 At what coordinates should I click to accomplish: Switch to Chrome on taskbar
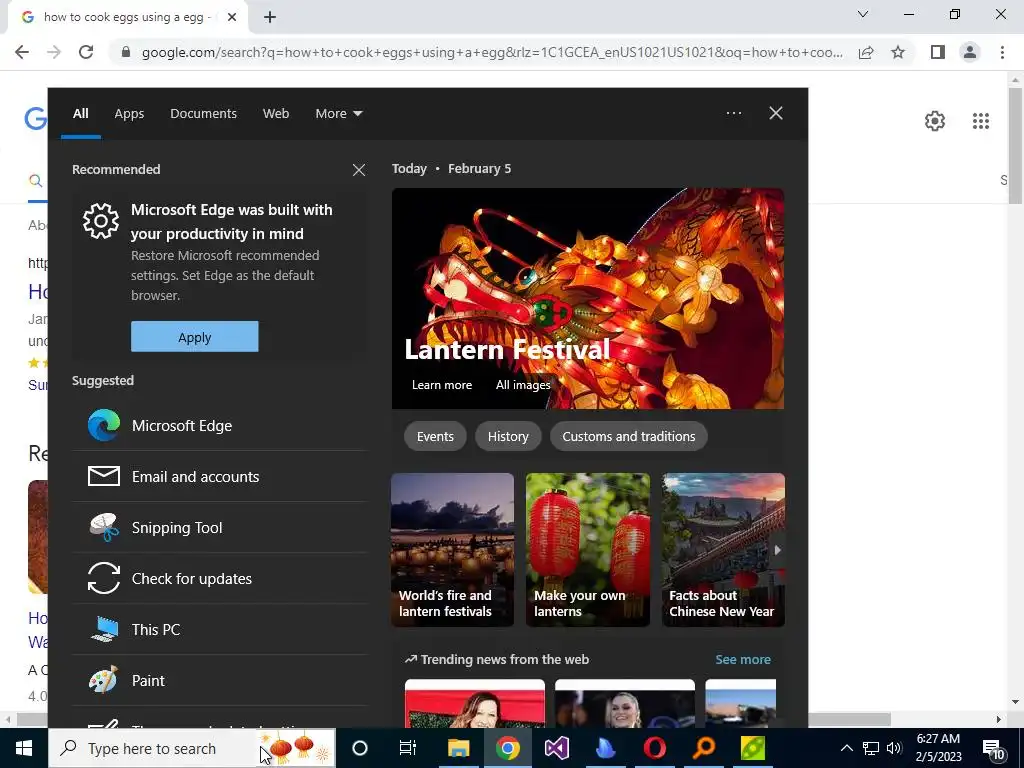pos(507,748)
